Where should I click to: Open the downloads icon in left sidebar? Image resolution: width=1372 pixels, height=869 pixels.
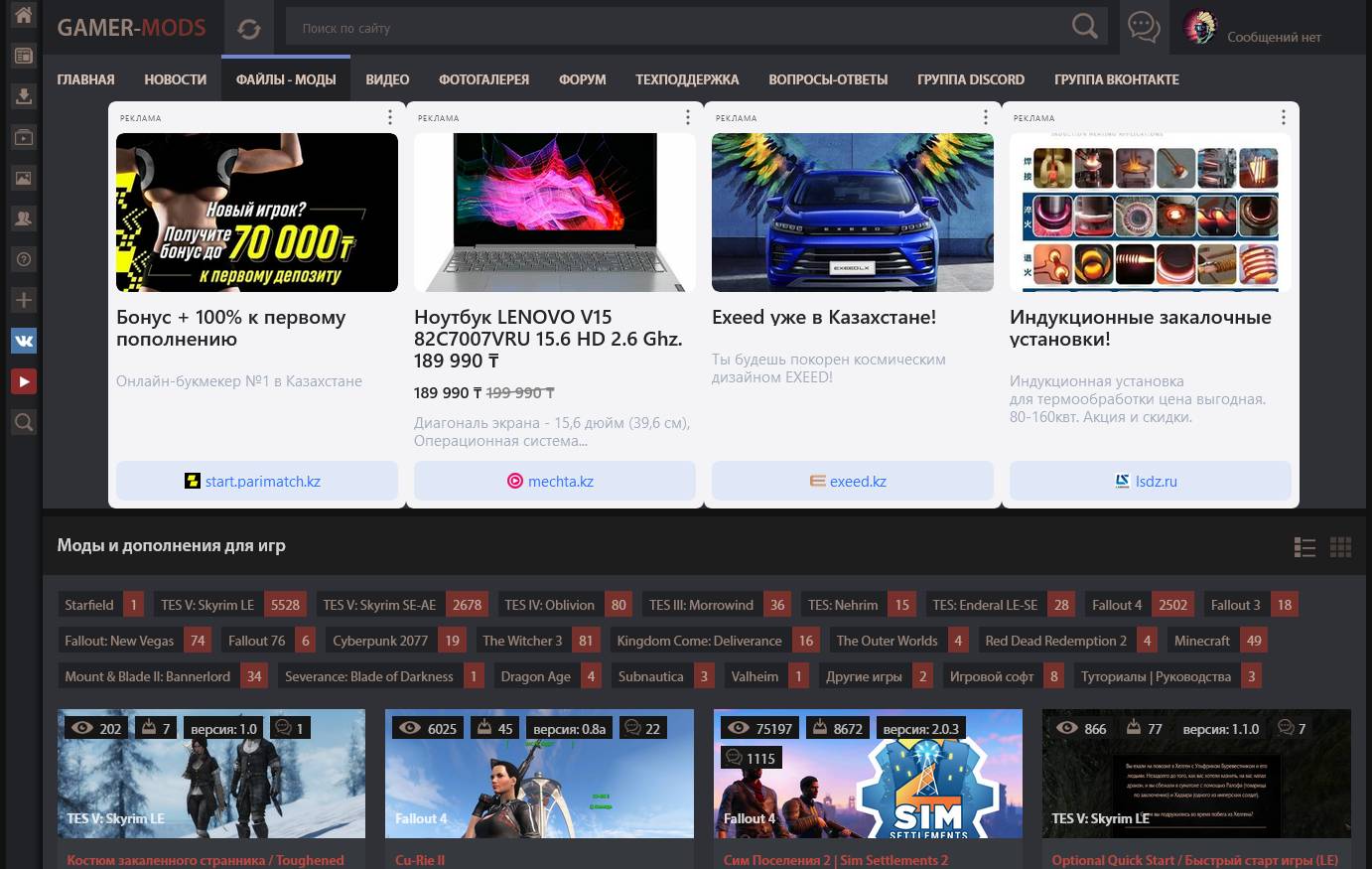point(23,96)
